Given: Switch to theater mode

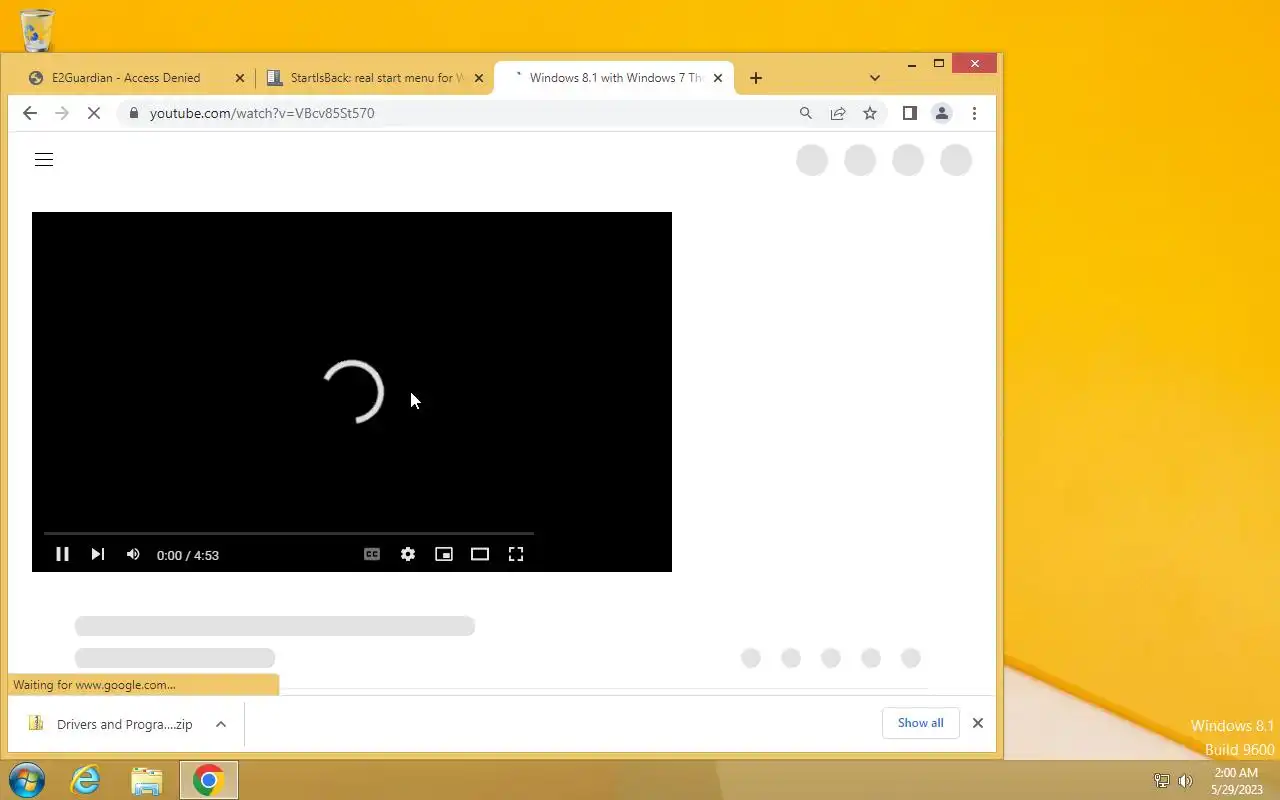Looking at the screenshot, I should (480, 554).
